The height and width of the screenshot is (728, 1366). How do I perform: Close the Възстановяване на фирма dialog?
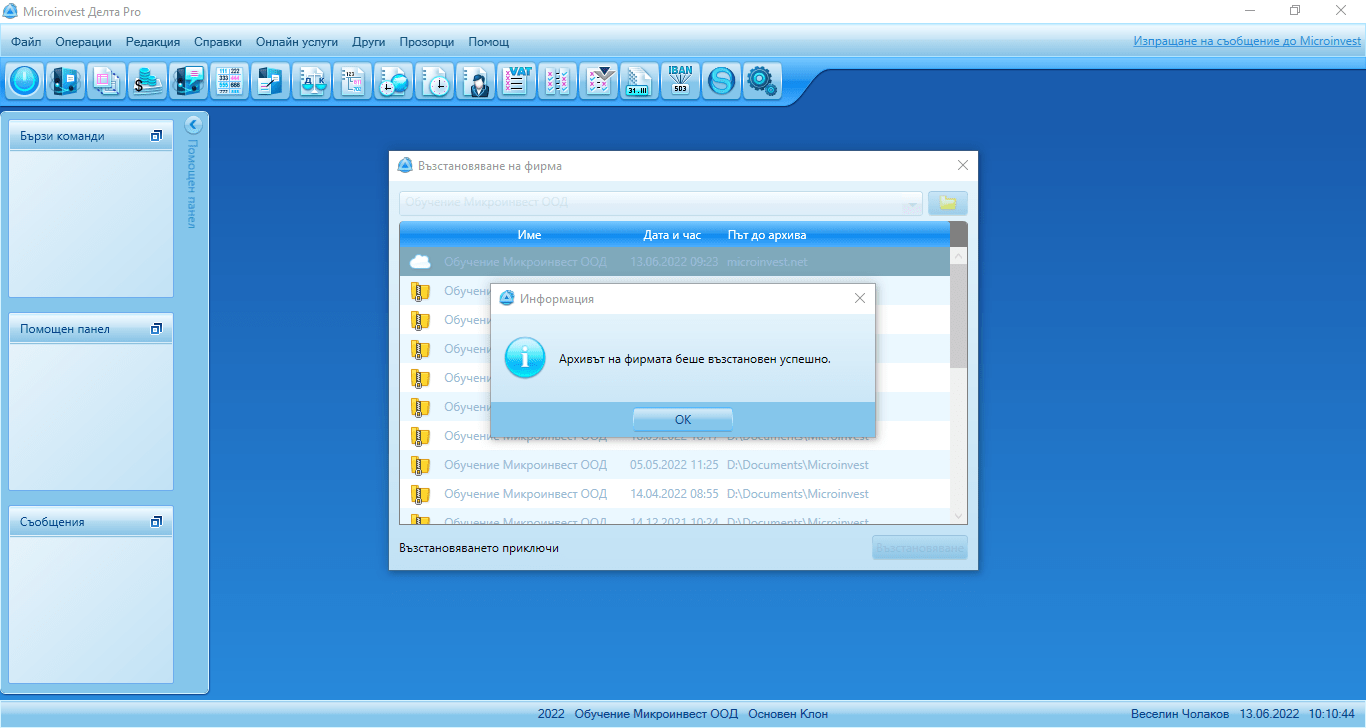tap(963, 165)
